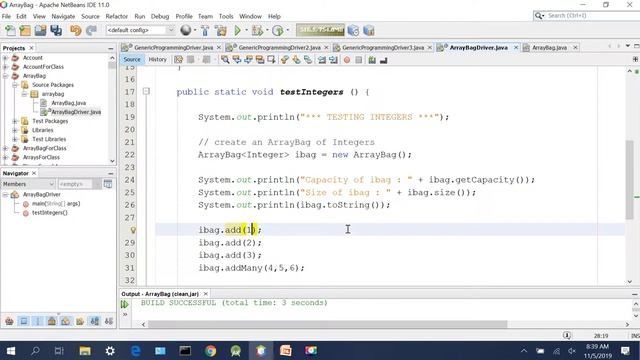Screen dimensions: 640x360
Task: Collapse testIntegers method code fold
Action: tap(146, 91)
